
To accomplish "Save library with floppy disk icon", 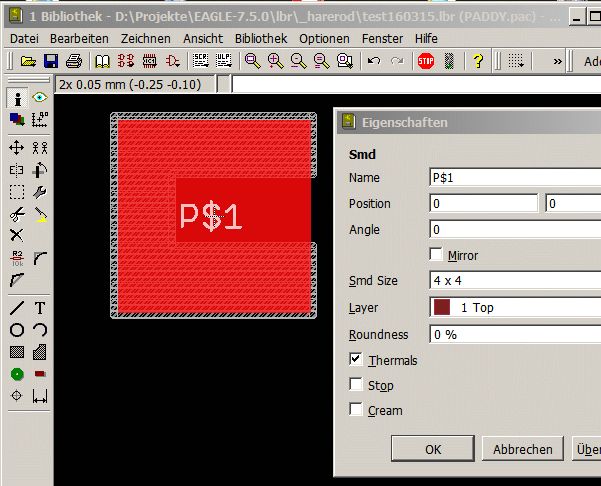I will click(x=51, y=61).
